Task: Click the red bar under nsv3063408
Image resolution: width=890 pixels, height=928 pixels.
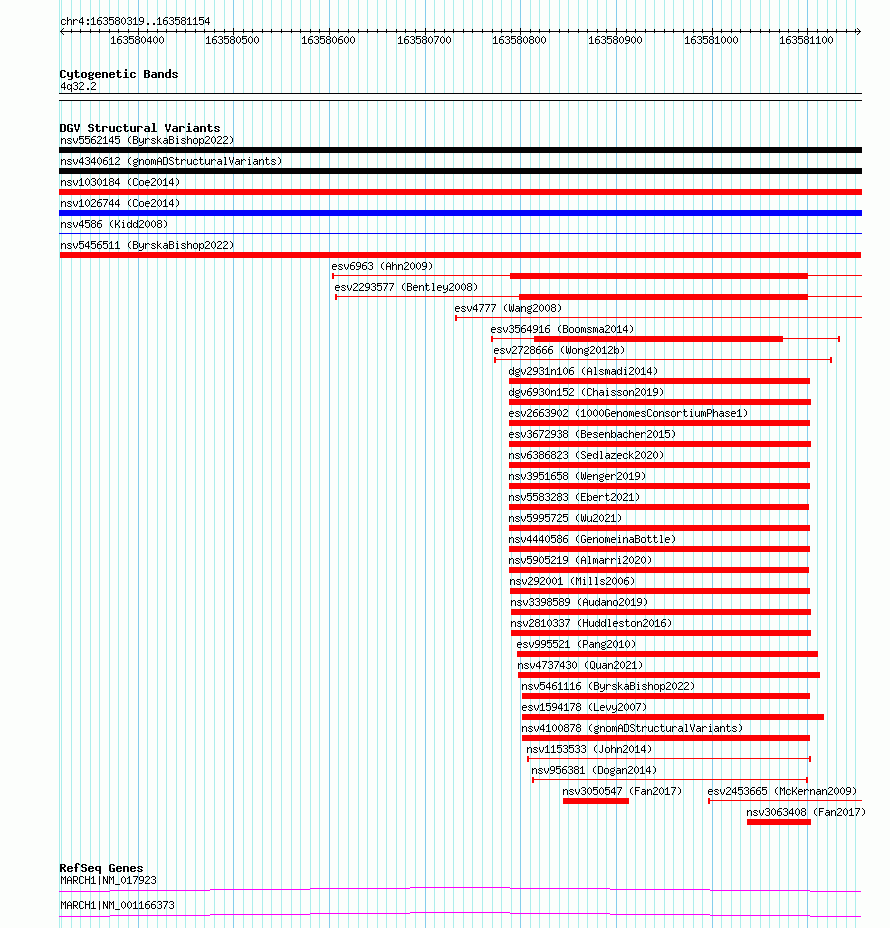Action: tap(779, 822)
